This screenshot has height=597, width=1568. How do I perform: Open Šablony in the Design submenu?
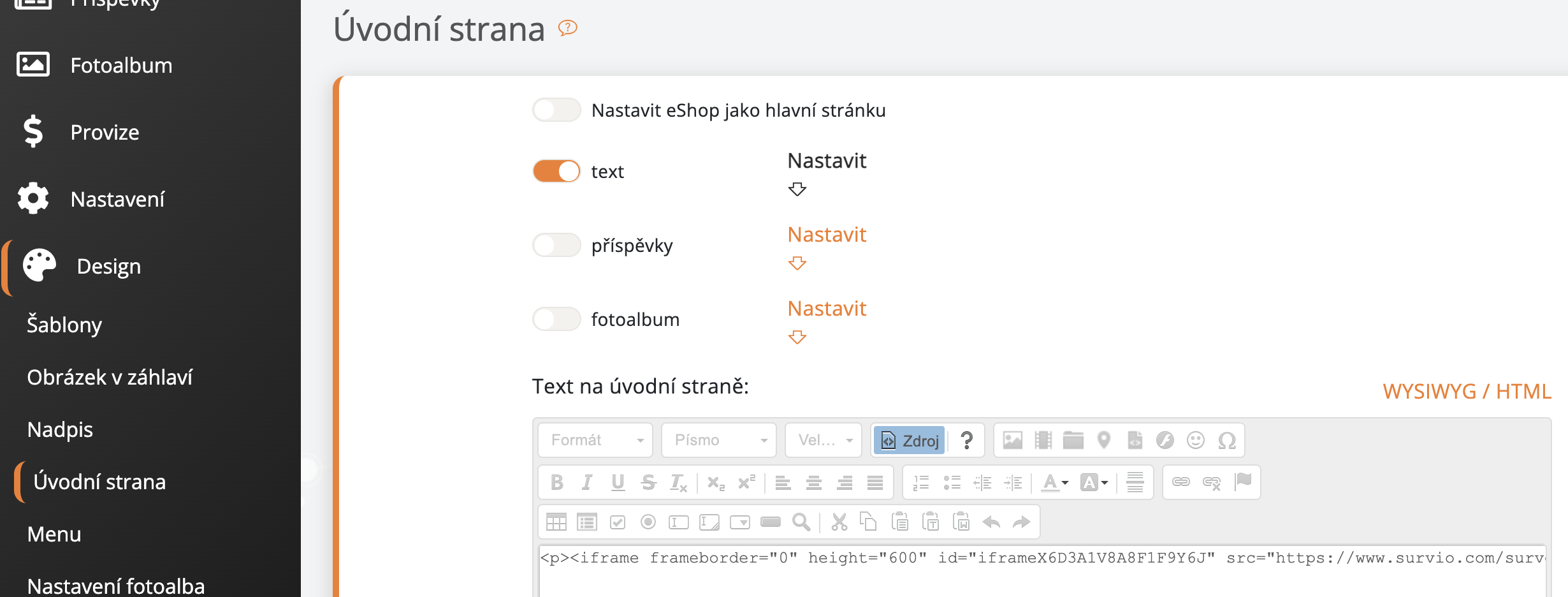pyautogui.click(x=64, y=325)
